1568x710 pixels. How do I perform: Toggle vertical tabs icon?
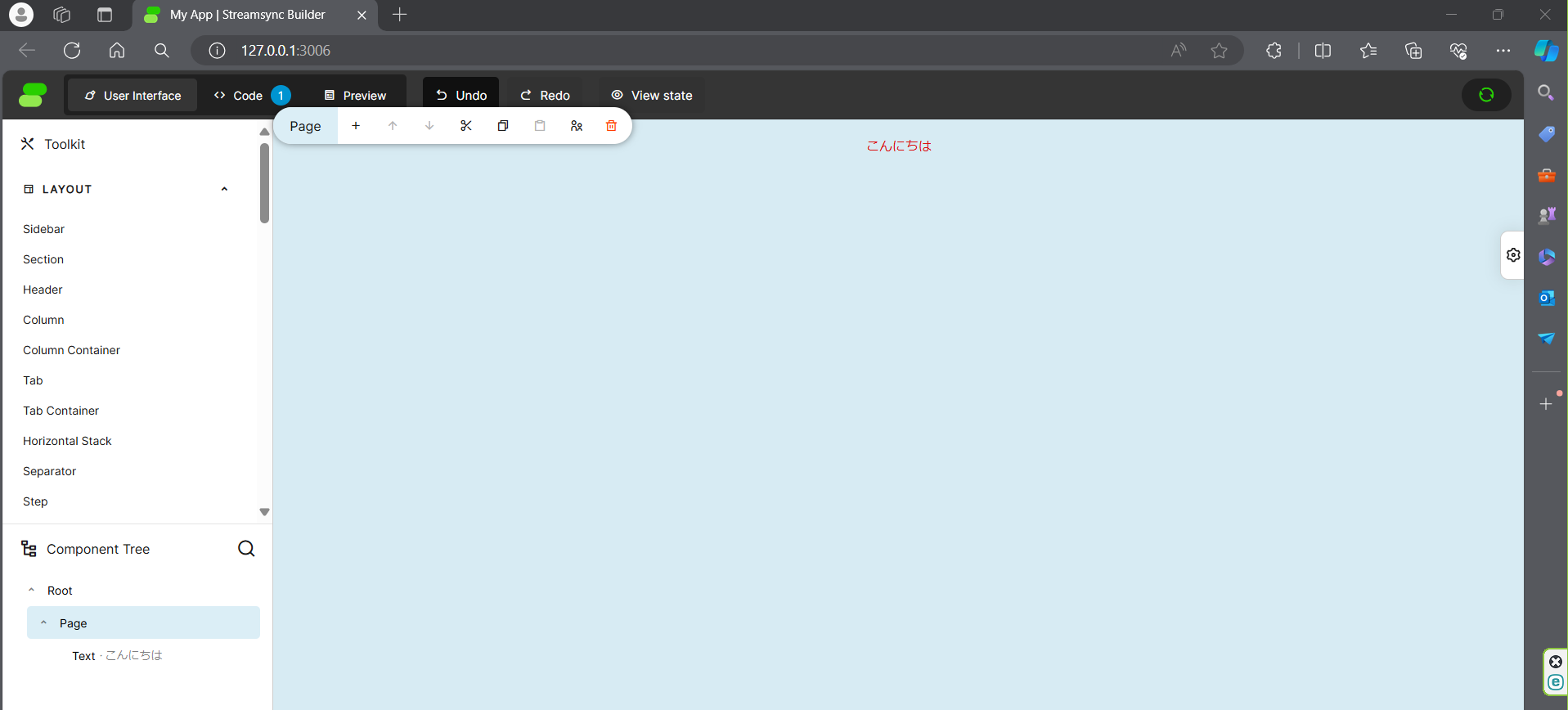click(x=105, y=15)
